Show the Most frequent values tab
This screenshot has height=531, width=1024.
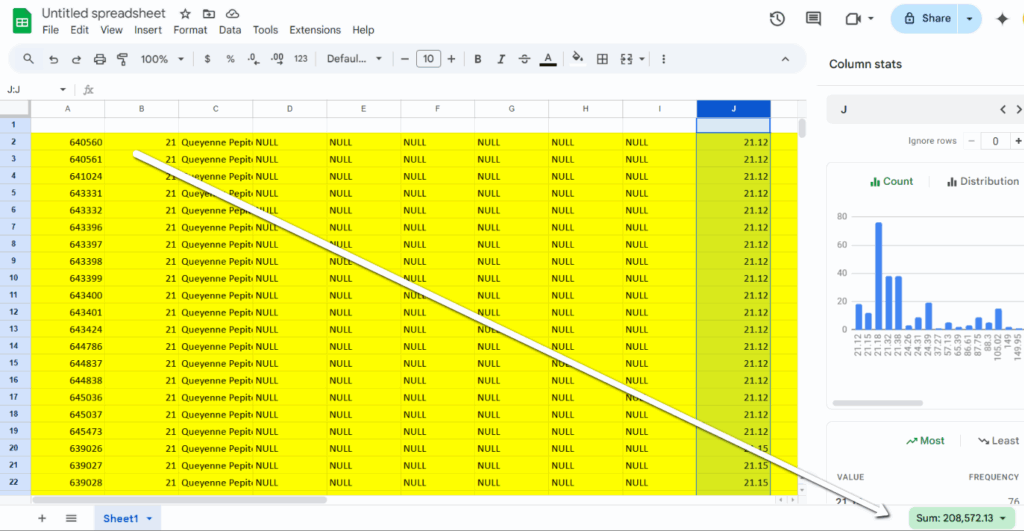[x=925, y=441]
